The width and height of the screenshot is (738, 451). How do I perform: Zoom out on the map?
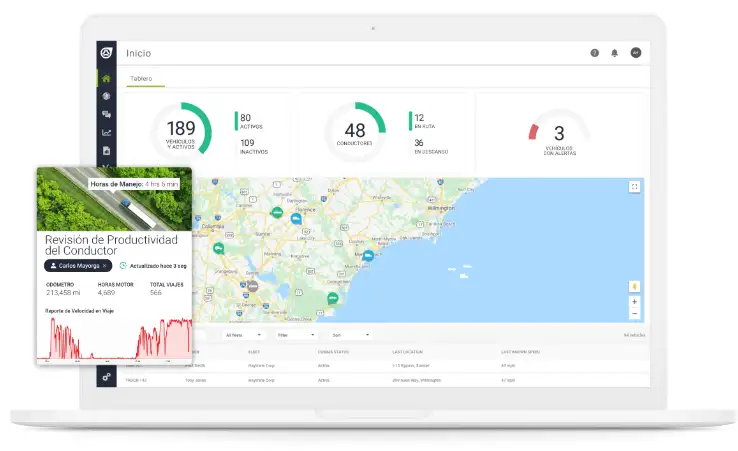(x=634, y=314)
